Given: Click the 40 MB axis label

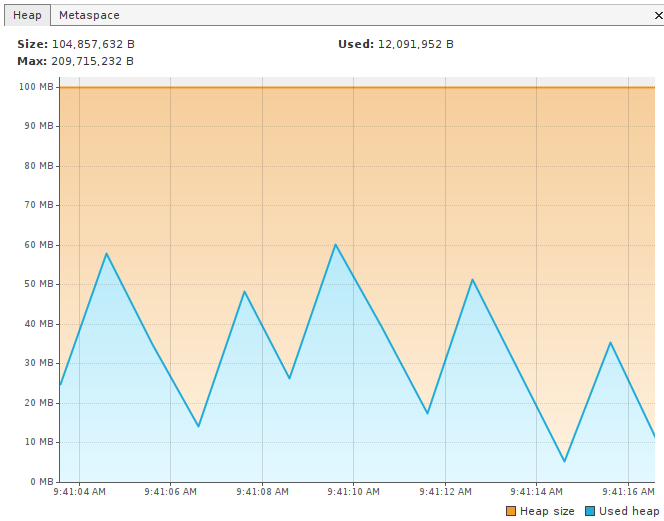Looking at the screenshot, I should click(39, 324).
